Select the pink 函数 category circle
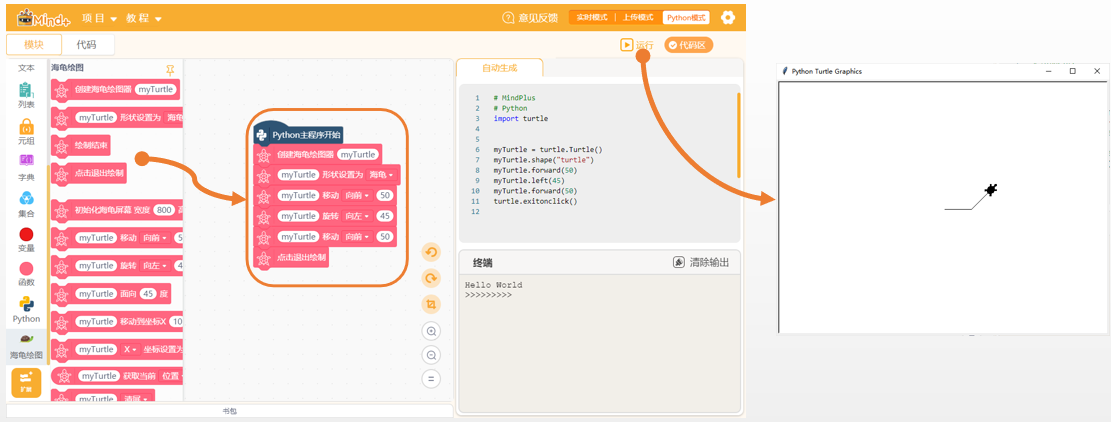1111x422 pixels. point(26,269)
